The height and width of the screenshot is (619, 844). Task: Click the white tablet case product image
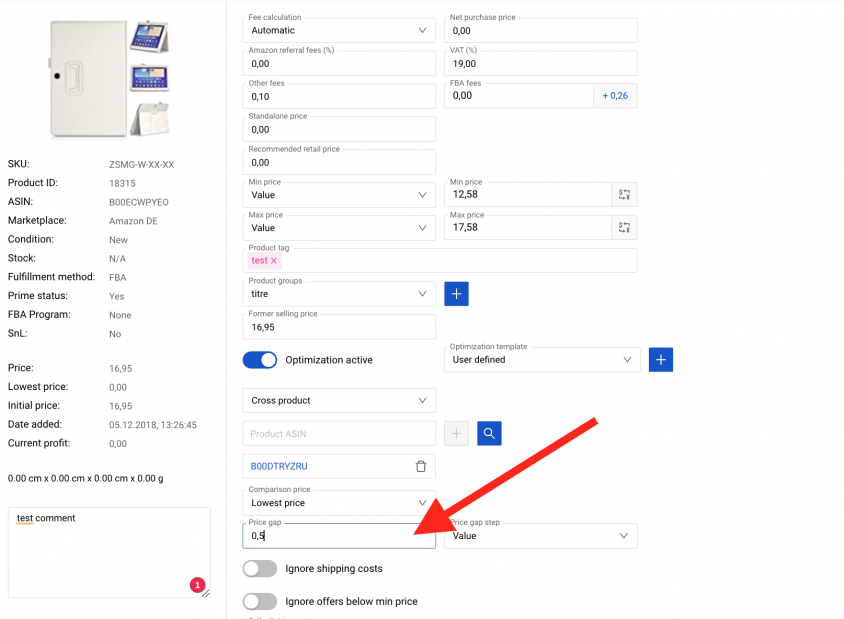[x=110, y=79]
